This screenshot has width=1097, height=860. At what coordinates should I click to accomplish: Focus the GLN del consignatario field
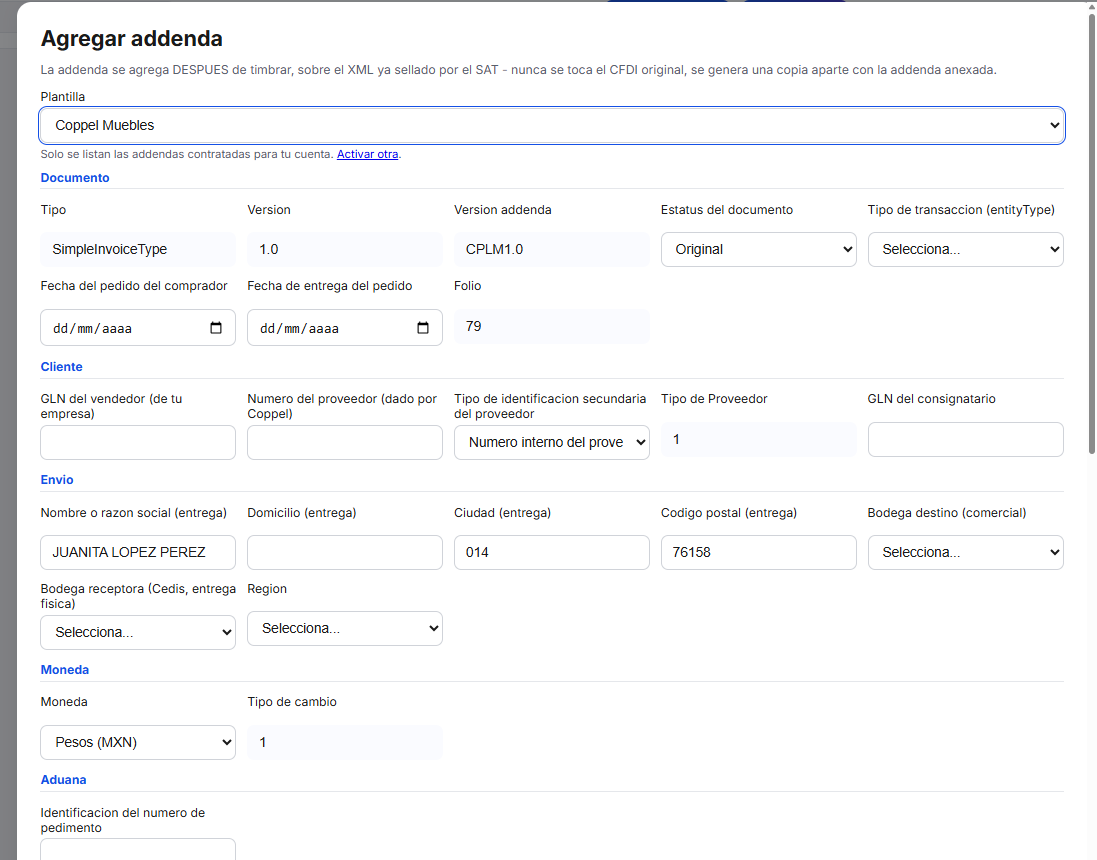(965, 439)
